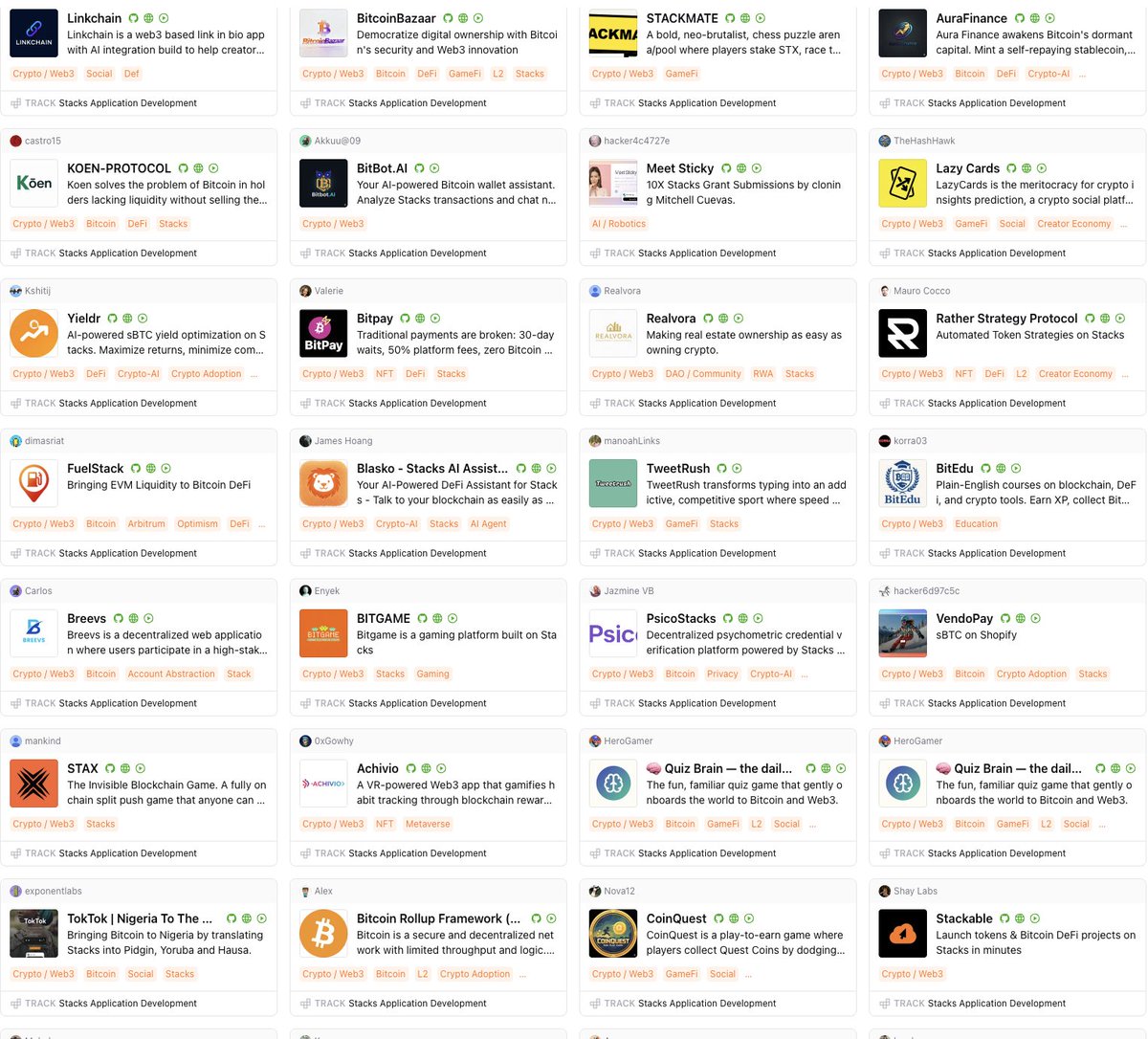Select the RWA tag on Realvora
1148x1039 pixels.
pyautogui.click(x=763, y=374)
